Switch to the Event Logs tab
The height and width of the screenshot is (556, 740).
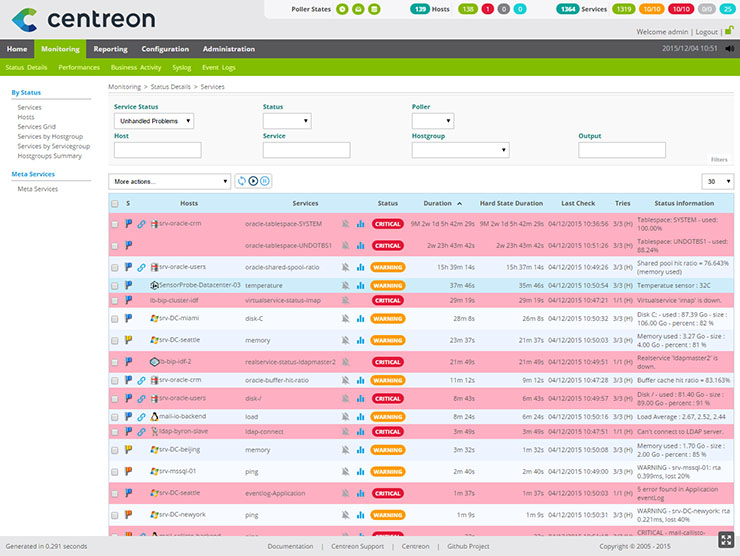coord(218,67)
